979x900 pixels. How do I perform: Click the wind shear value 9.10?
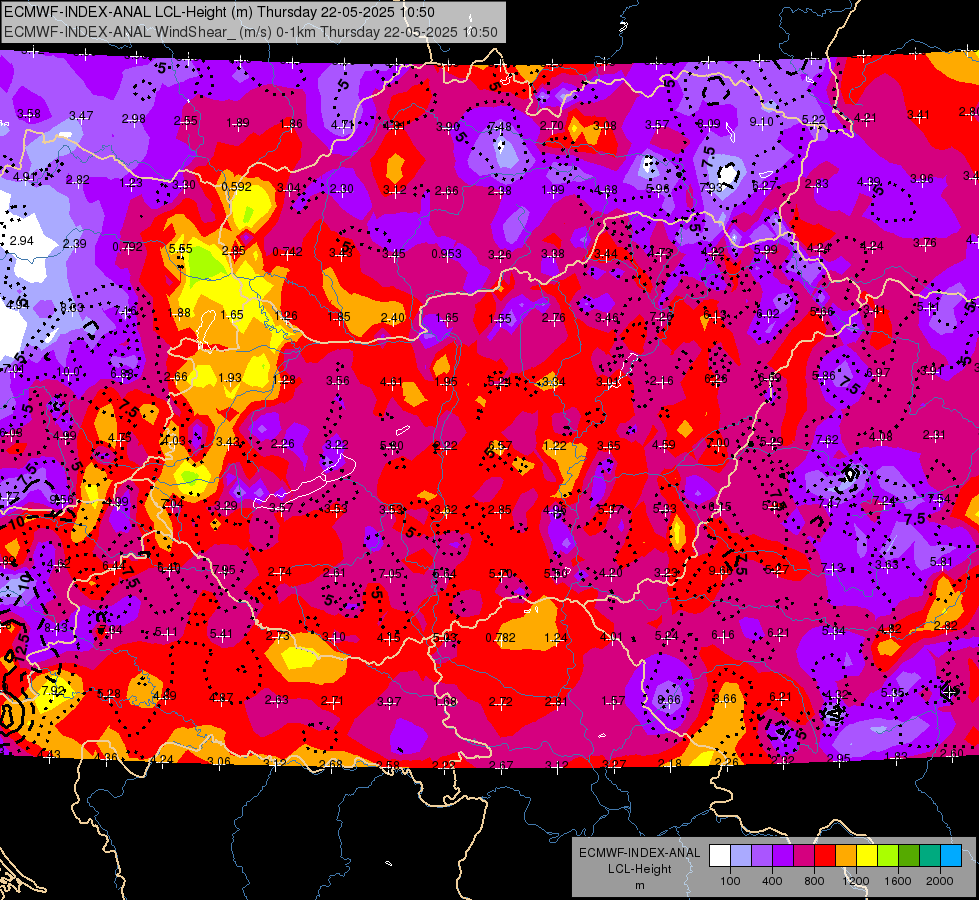point(761,122)
